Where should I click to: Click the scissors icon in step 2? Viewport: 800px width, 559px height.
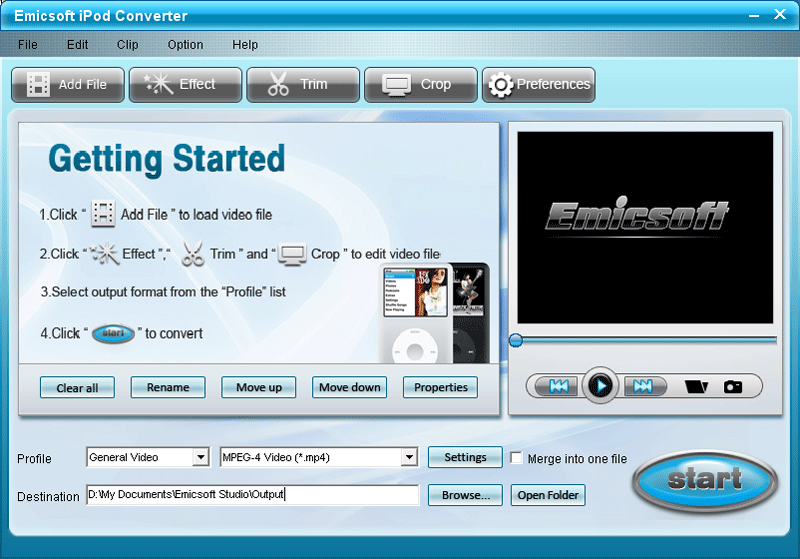point(193,253)
